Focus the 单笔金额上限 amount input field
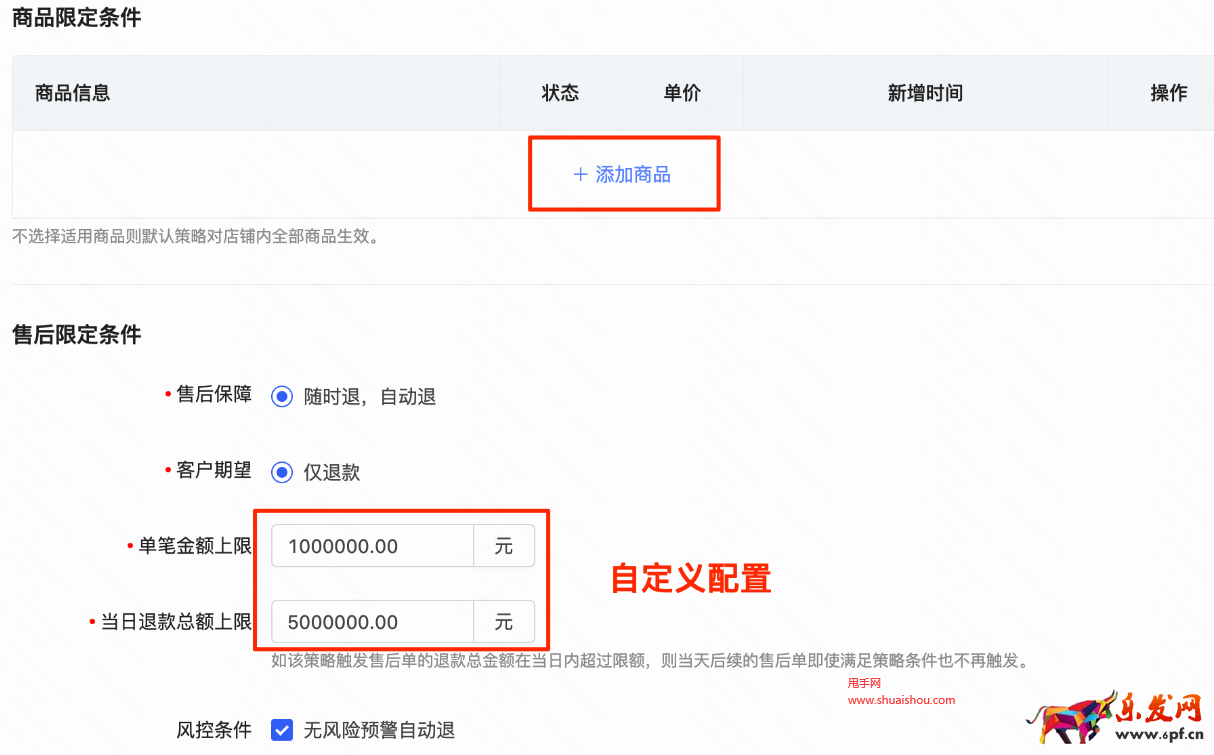 [372, 546]
